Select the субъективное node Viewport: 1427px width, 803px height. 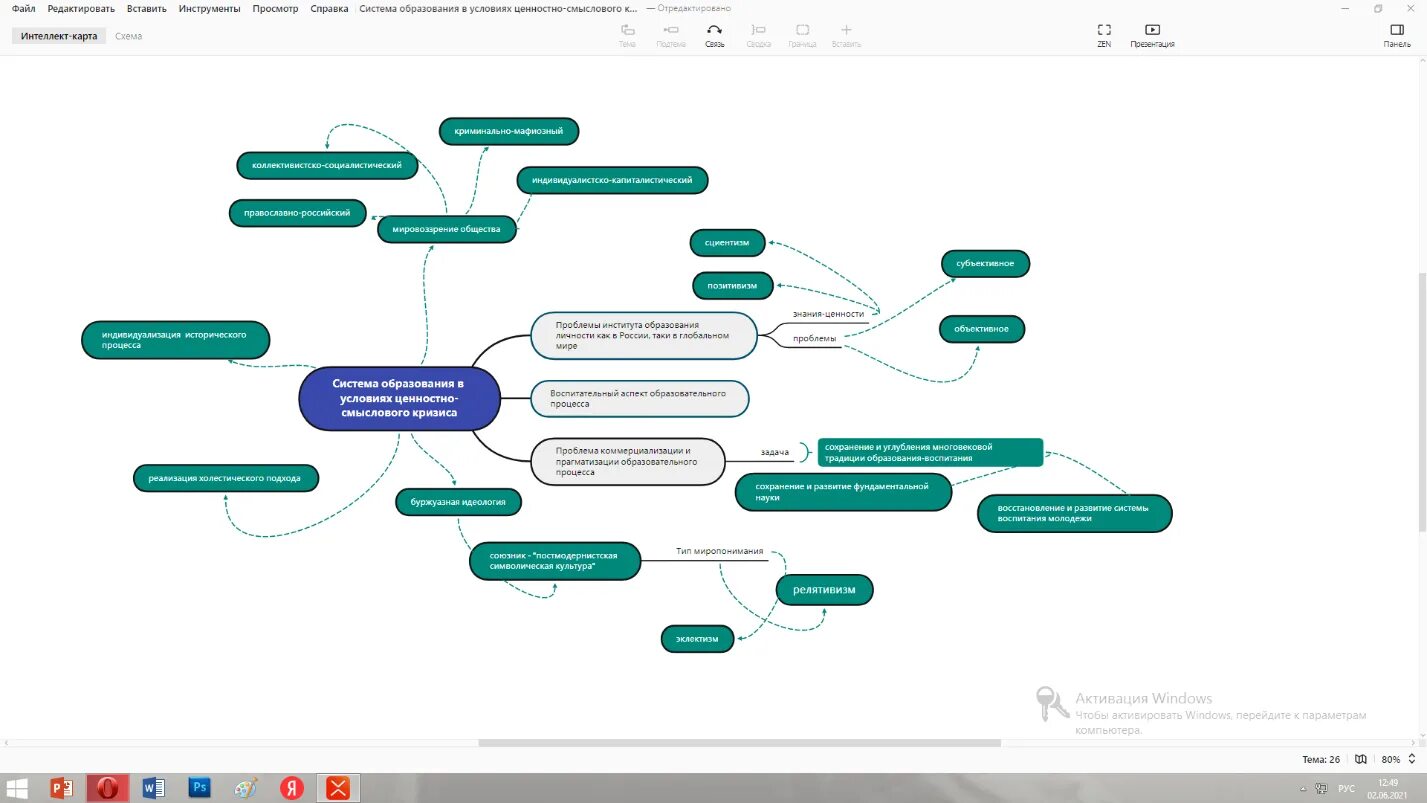point(985,263)
